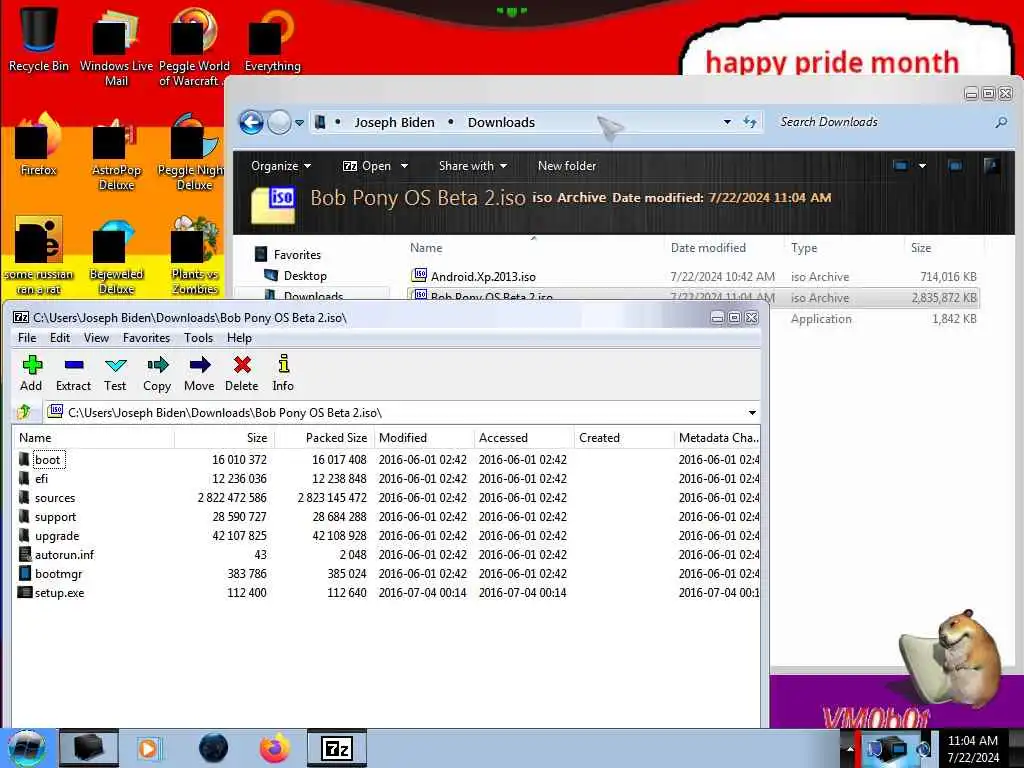Sort by Packed Size column
Viewport: 1024px width, 768px height.
[x=324, y=438]
